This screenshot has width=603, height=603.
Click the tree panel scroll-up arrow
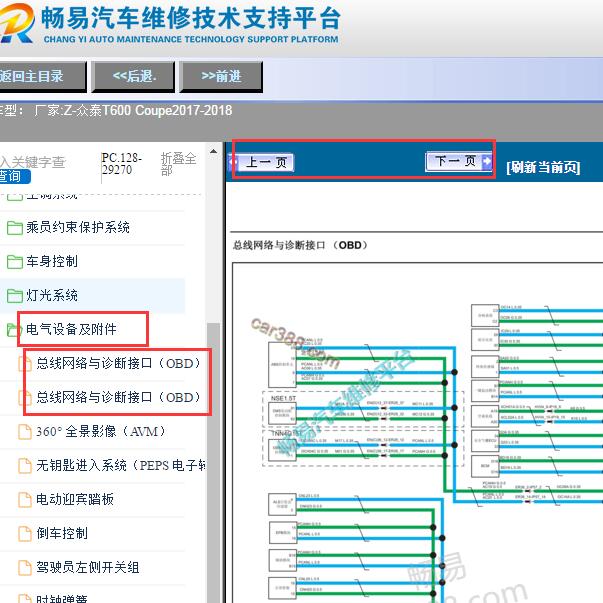point(213,152)
